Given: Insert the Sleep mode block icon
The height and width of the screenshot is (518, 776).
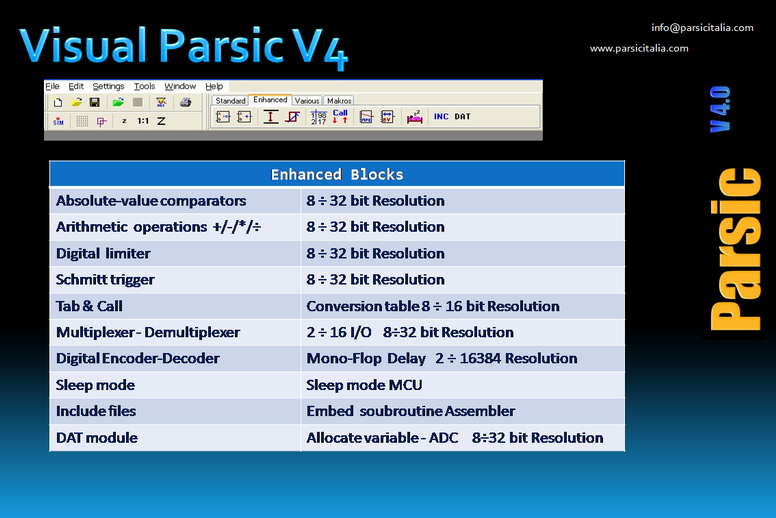Looking at the screenshot, I should coord(414,117).
